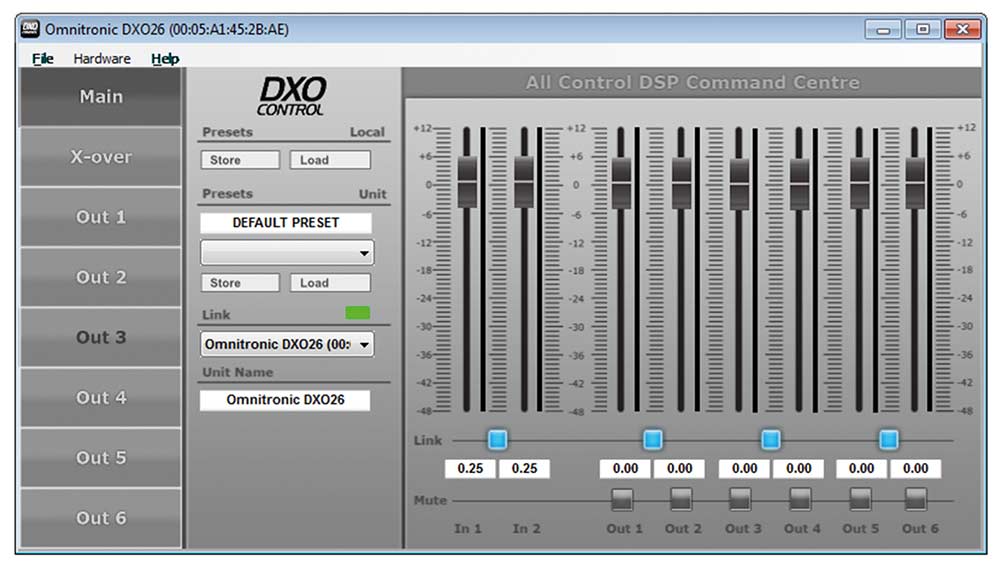Click the Out 3 fader knob
Viewport: 1000px width, 570px height.
[739, 184]
